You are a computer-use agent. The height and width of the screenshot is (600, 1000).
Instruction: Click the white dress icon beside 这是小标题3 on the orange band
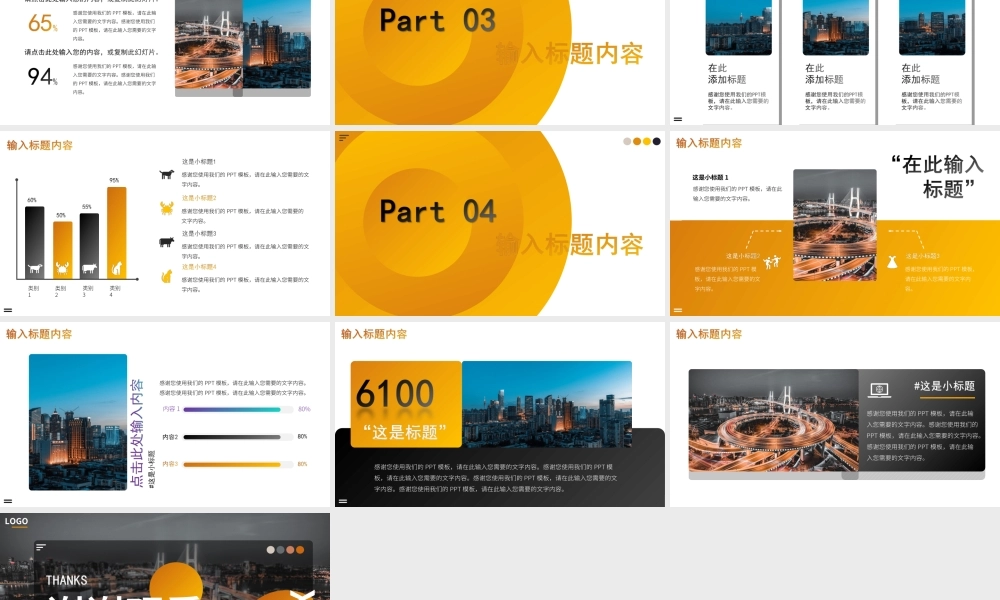coord(892,261)
